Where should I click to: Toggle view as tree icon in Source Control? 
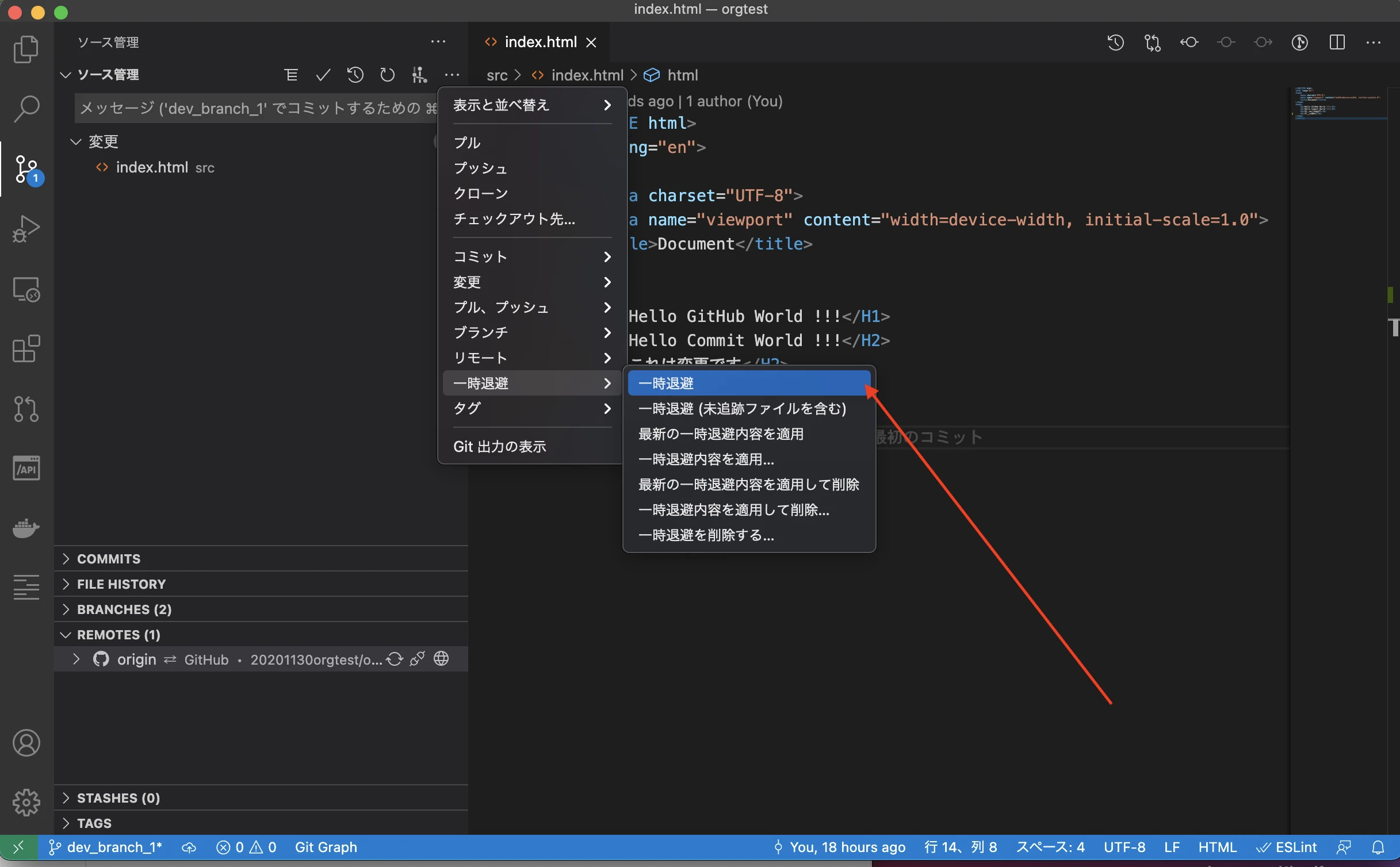coord(291,75)
